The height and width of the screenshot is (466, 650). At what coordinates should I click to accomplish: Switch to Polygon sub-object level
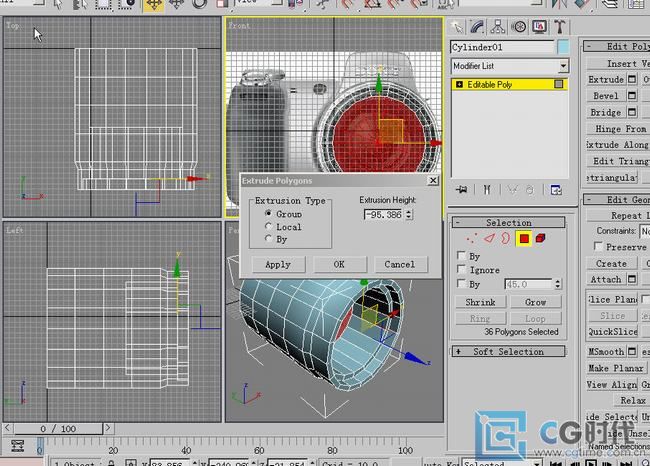524,238
